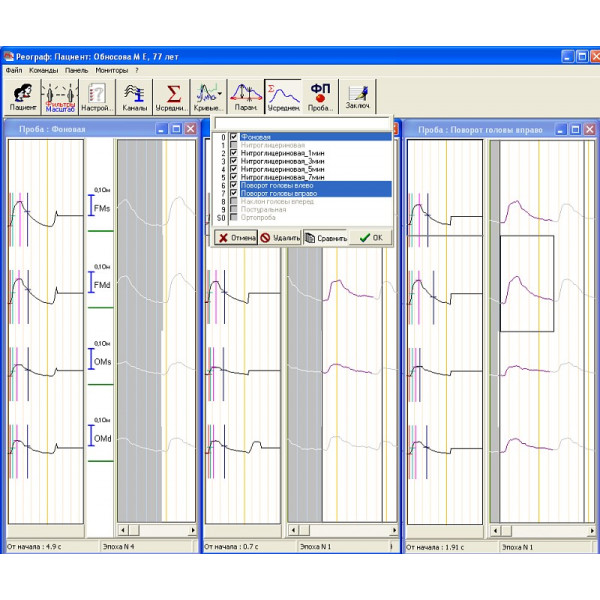
Task: Open the Мониторы menu
Action: (x=111, y=70)
